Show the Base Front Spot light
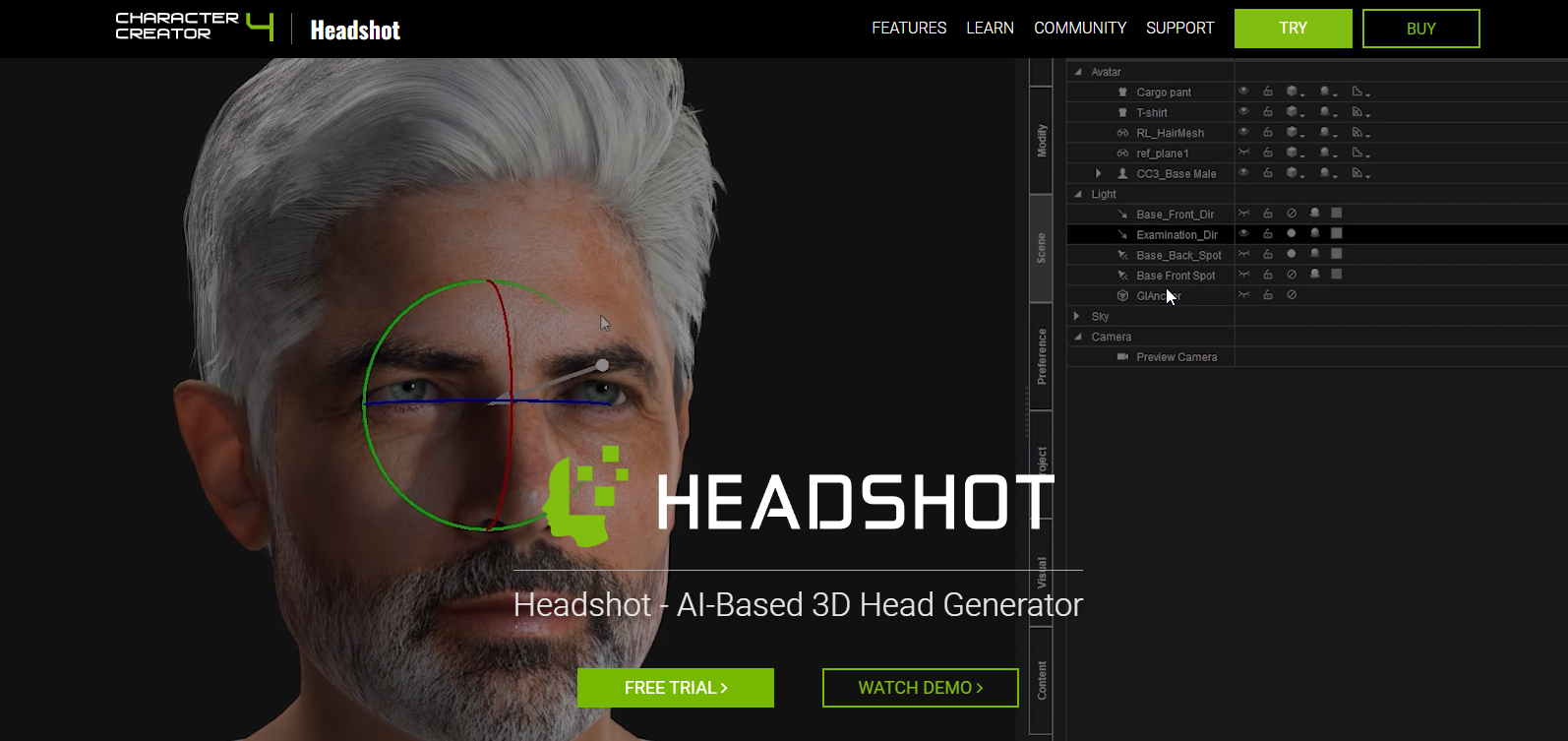1568x741 pixels. pyautogui.click(x=1244, y=275)
